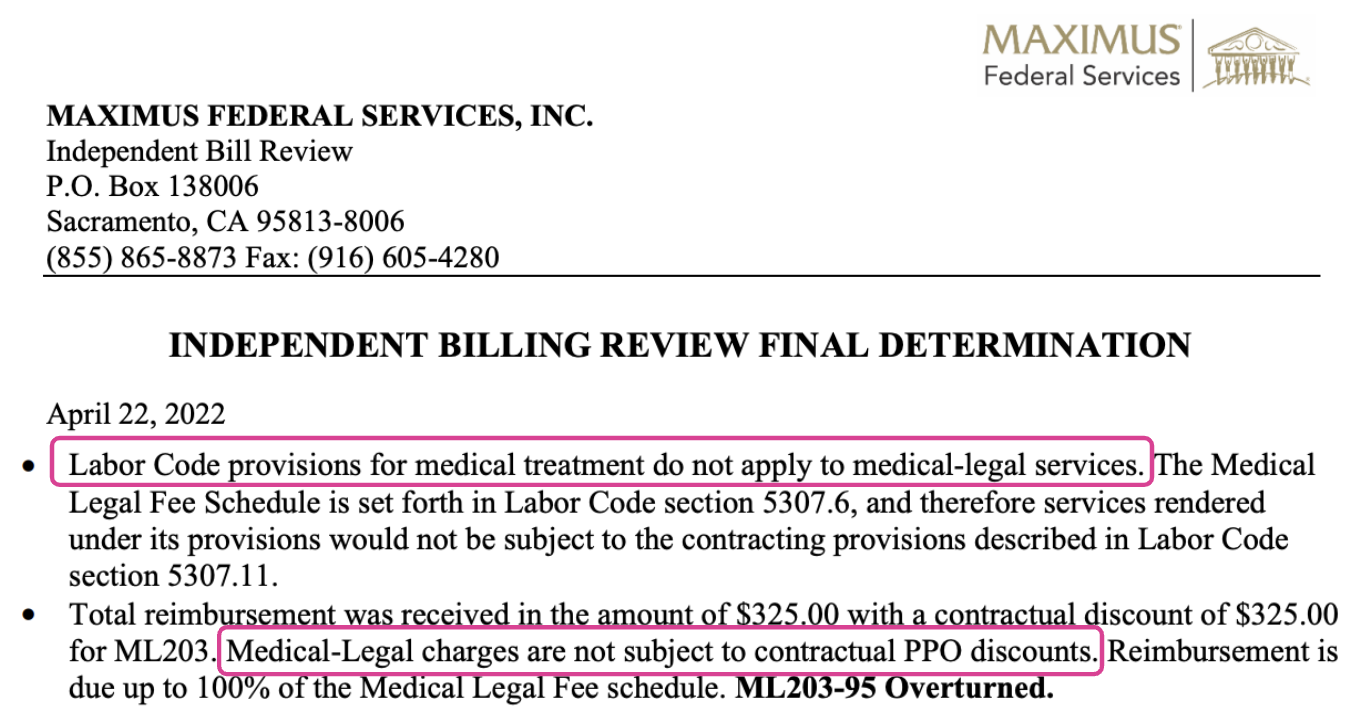Select the highlighted 'Medical-Legal charges are not subject' sentence

click(x=661, y=651)
